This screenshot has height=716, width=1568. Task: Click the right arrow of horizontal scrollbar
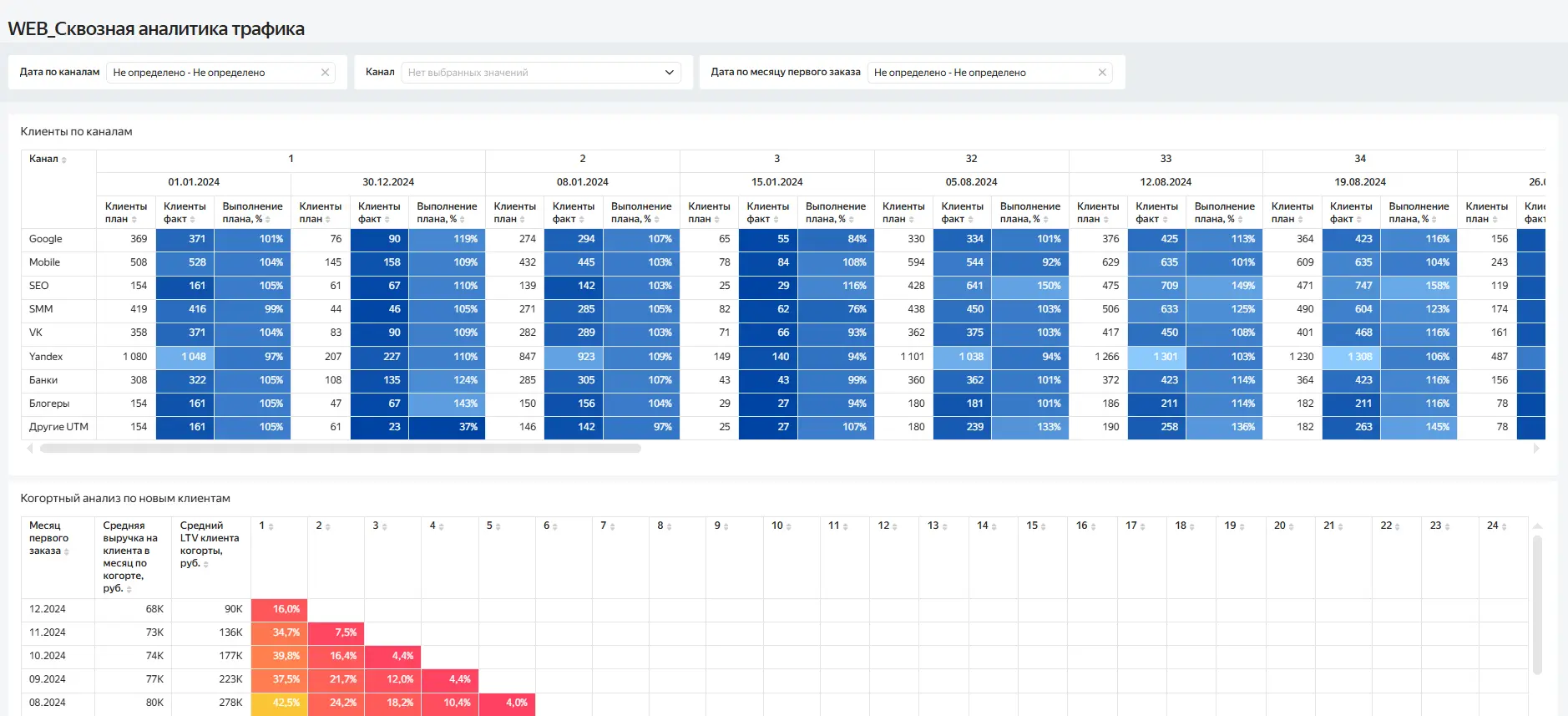pos(1536,449)
